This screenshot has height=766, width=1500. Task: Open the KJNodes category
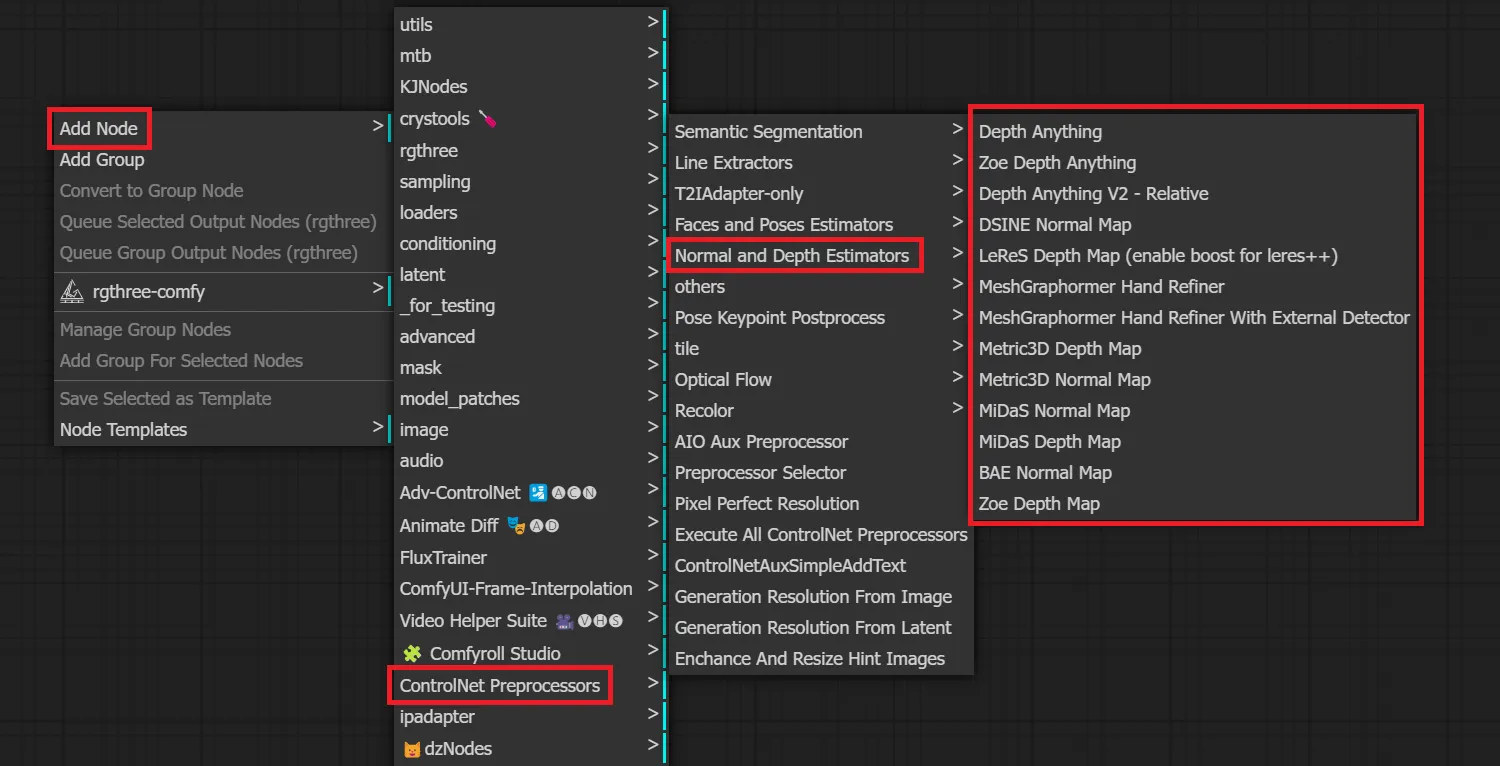pyautogui.click(x=530, y=86)
